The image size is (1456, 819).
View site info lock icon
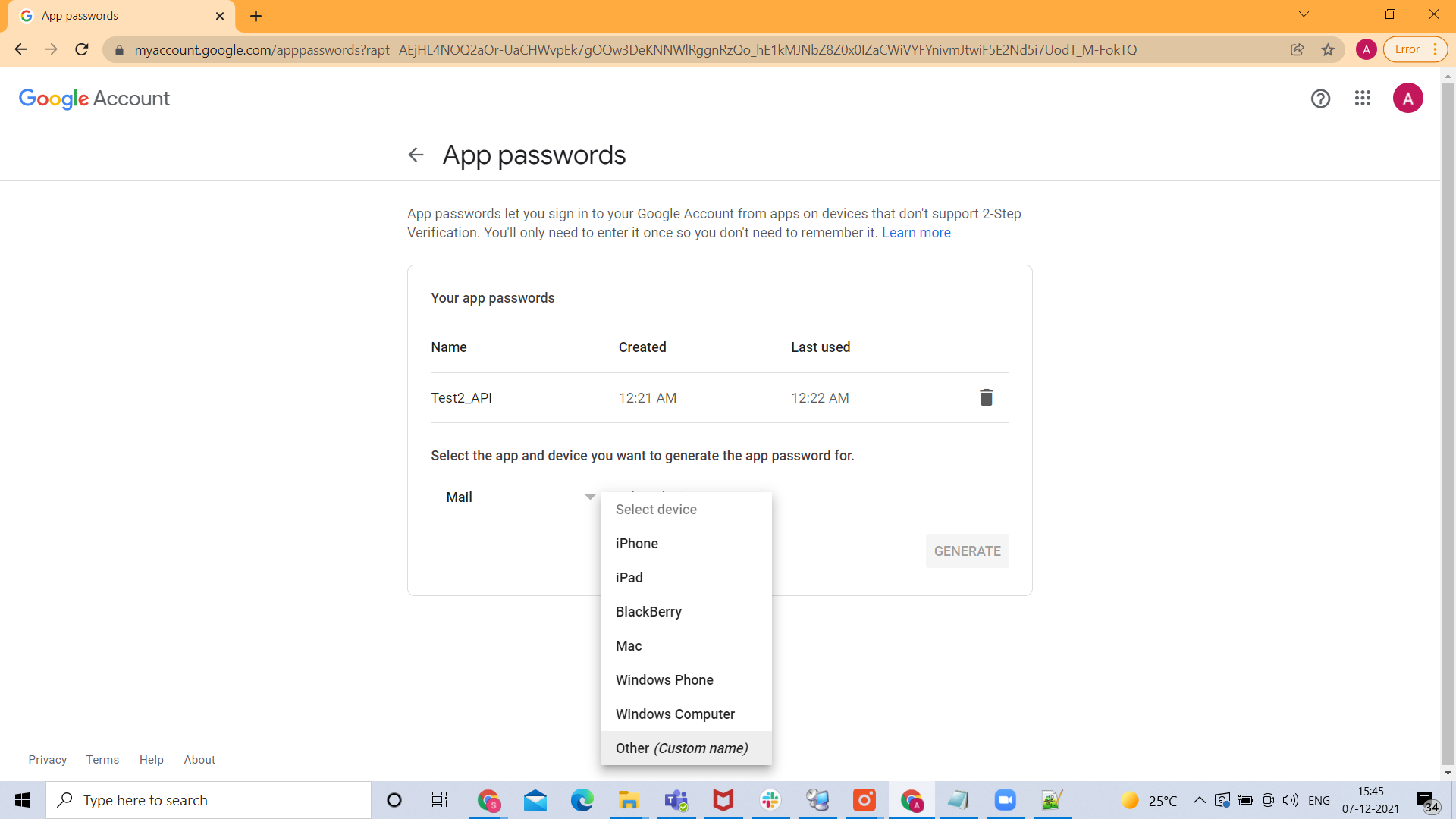click(x=119, y=50)
